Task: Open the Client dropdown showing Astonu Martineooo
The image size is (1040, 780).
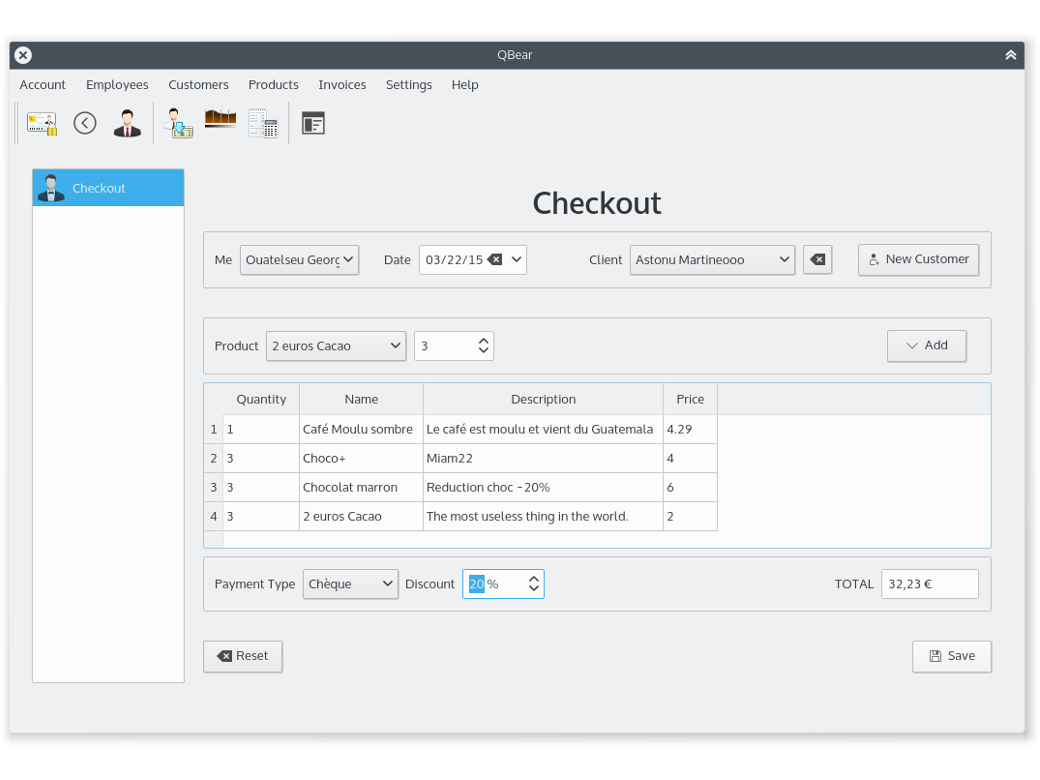Action: (712, 259)
